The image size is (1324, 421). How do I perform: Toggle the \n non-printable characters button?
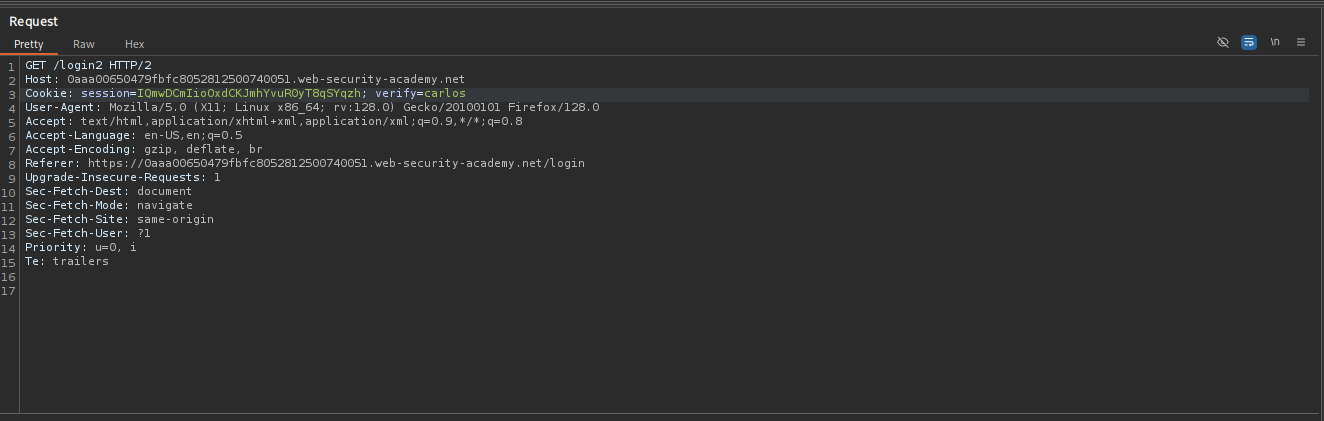[1275, 42]
